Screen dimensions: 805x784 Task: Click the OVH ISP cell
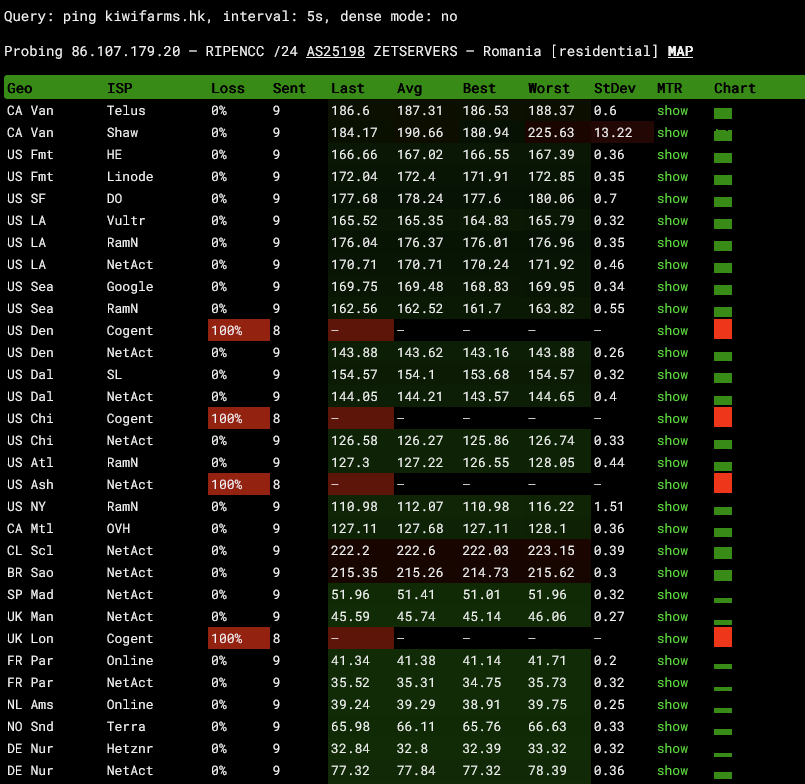(119, 529)
